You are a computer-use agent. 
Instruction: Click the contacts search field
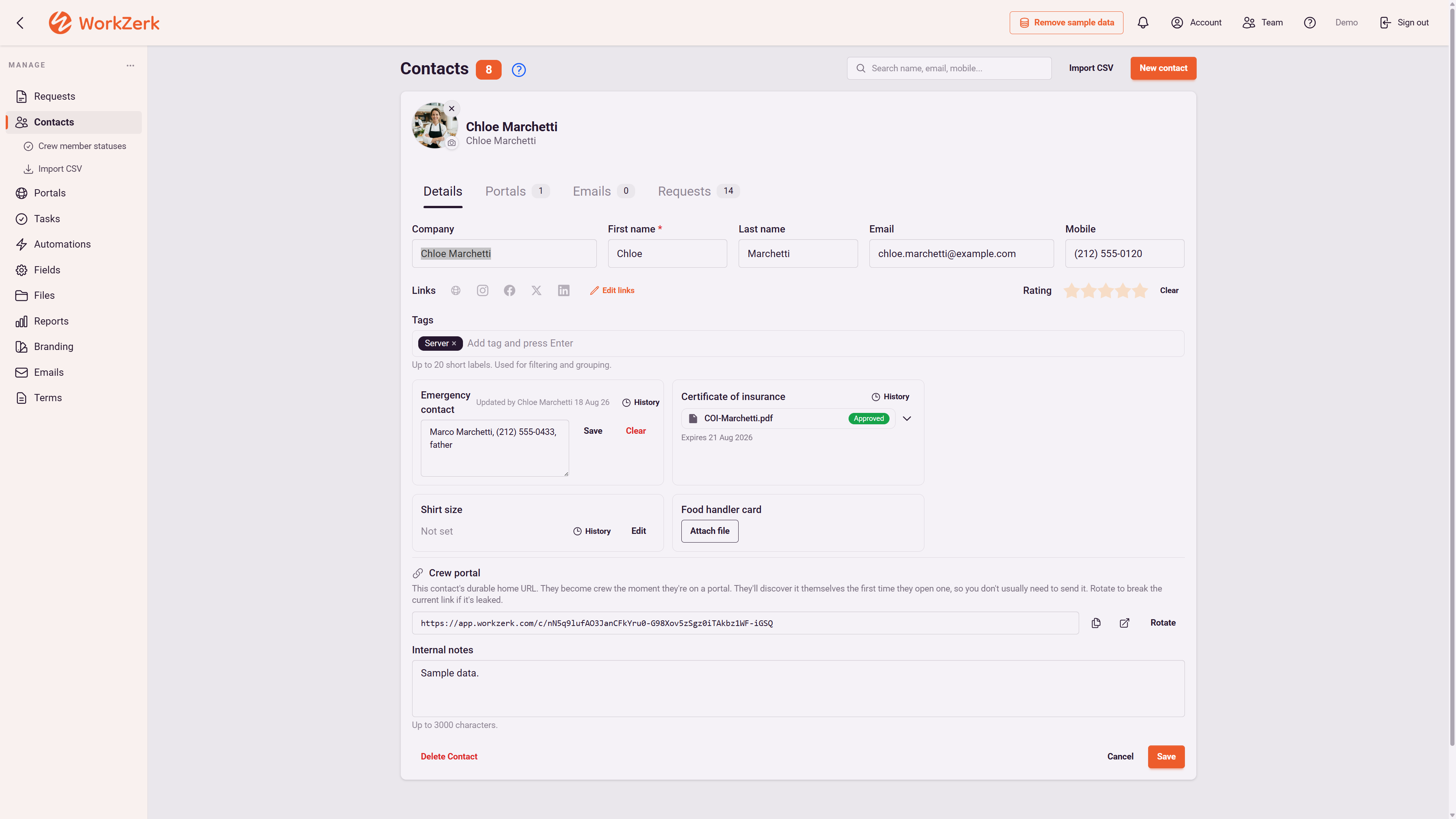click(x=949, y=68)
